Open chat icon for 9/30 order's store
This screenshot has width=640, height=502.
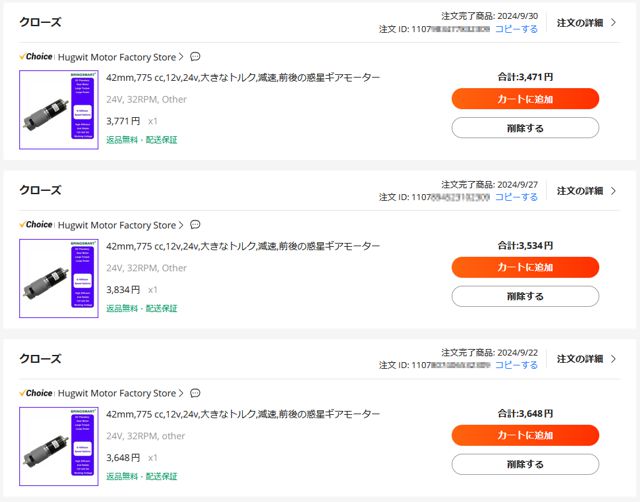click(195, 57)
